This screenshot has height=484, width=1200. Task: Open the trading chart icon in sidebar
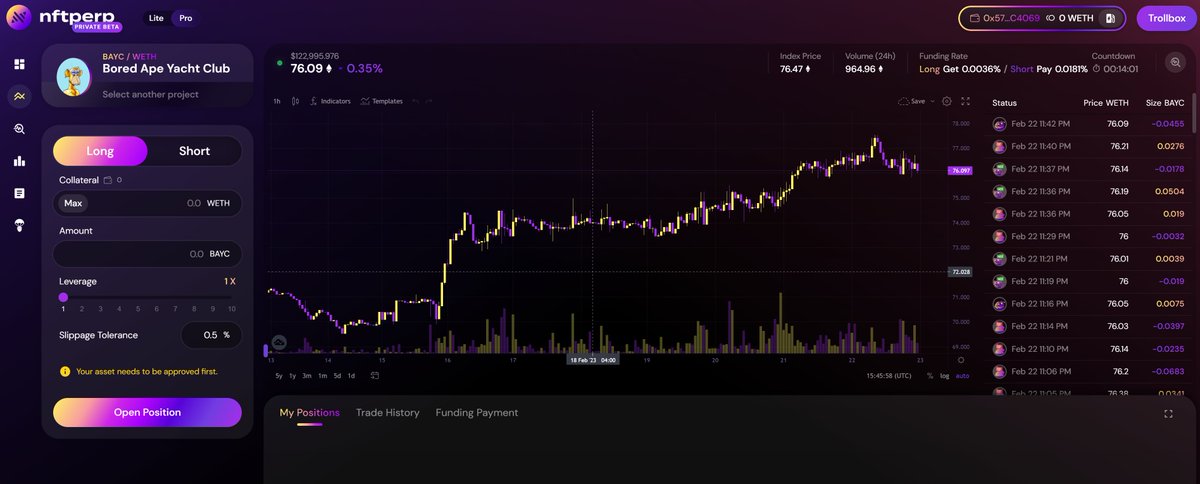pos(19,96)
